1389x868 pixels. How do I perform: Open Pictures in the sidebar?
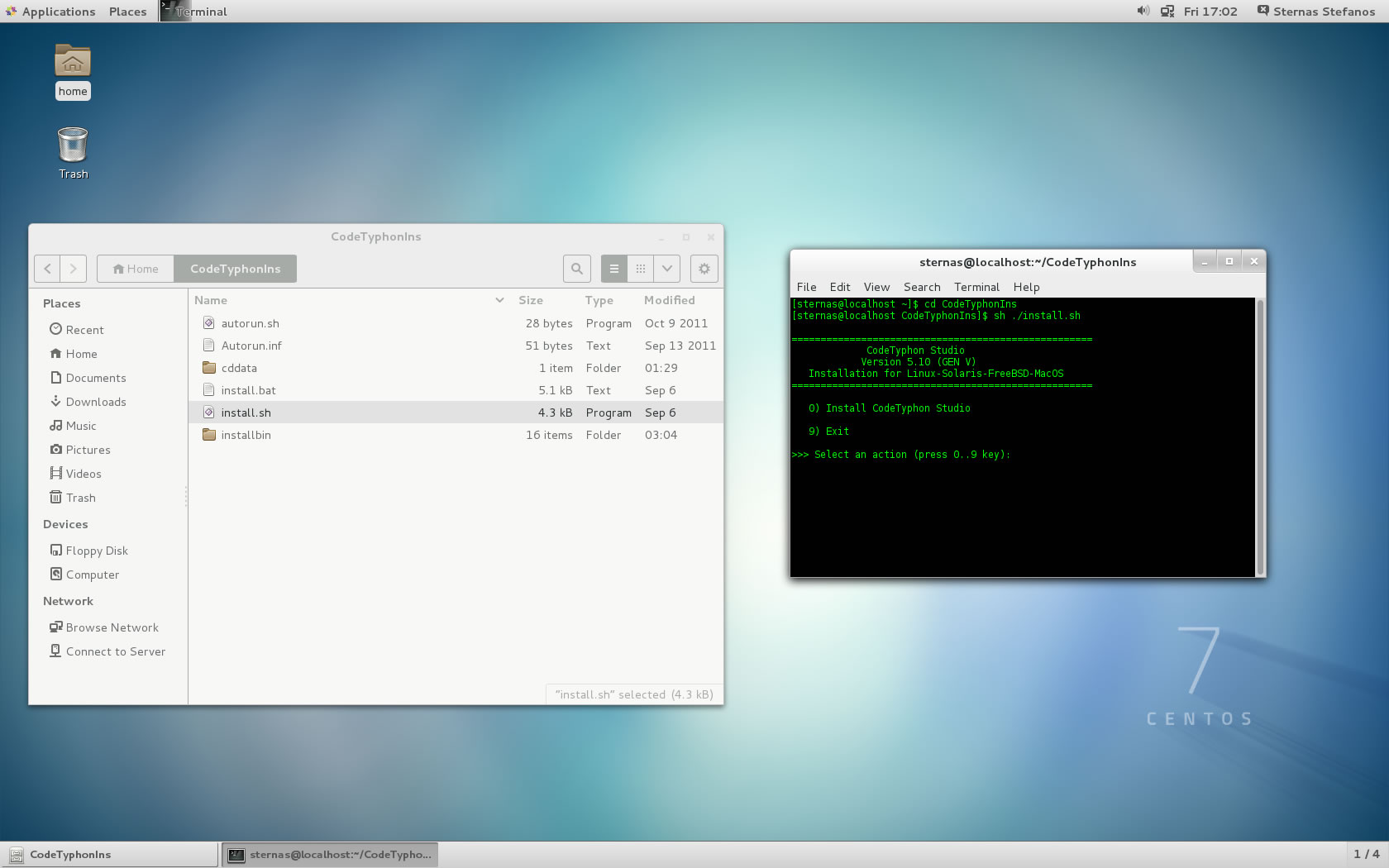coord(80,450)
